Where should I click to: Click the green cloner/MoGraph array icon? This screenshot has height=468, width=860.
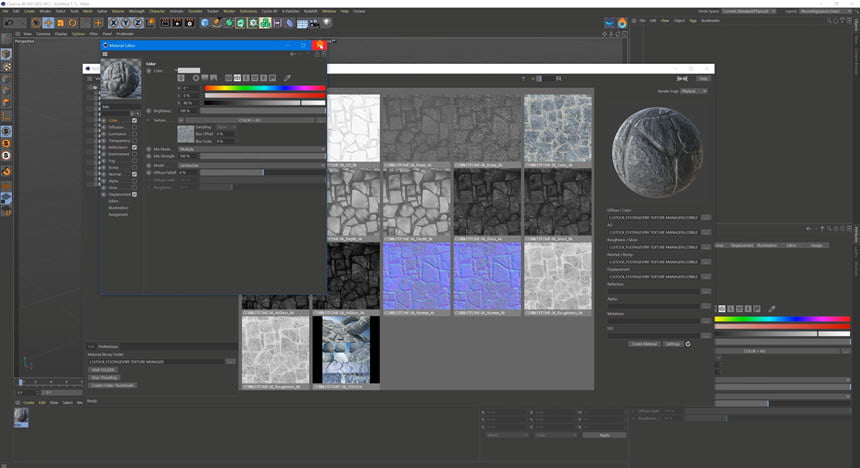pyautogui.click(x=265, y=23)
